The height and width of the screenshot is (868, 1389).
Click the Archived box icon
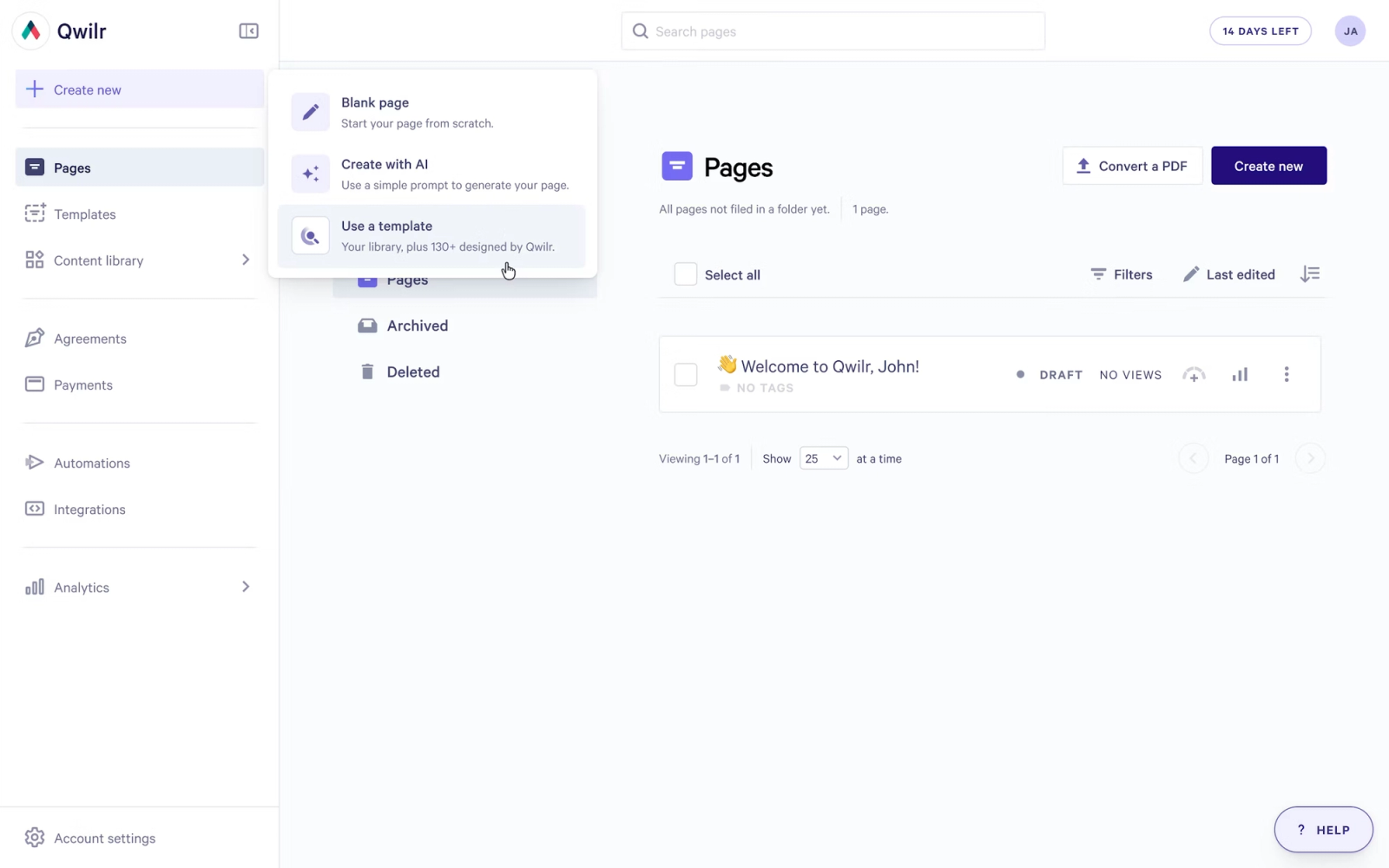pyautogui.click(x=367, y=325)
